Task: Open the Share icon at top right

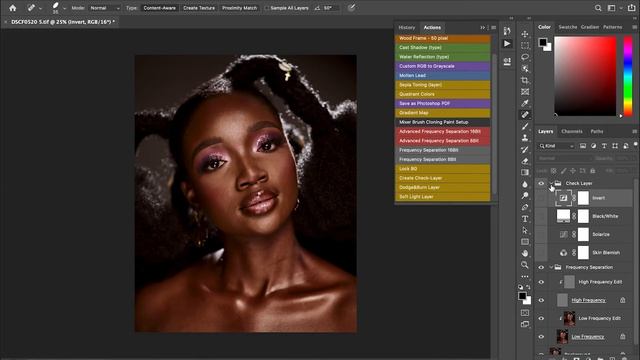Action: point(631,8)
